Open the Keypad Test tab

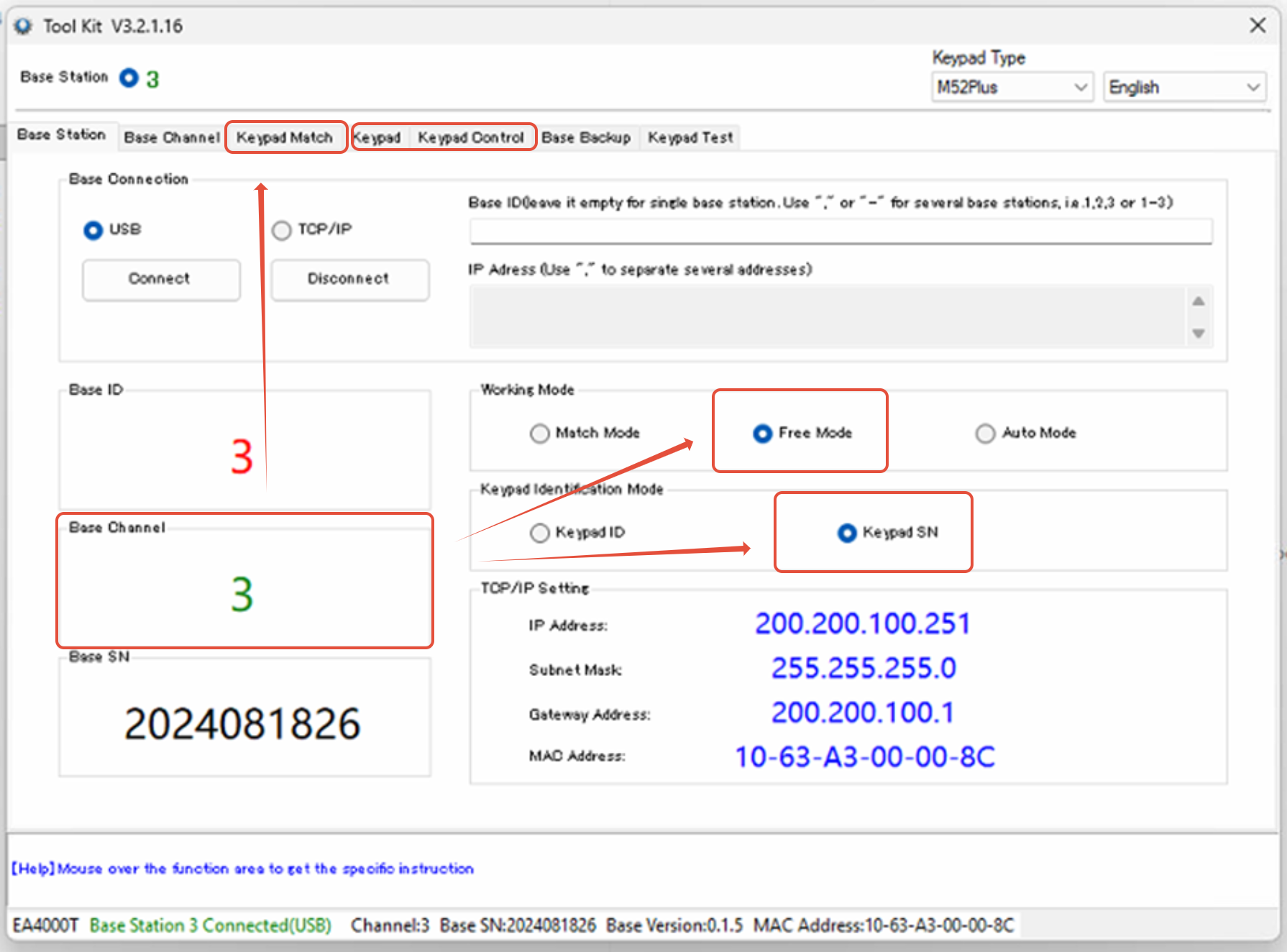pyautogui.click(x=690, y=137)
